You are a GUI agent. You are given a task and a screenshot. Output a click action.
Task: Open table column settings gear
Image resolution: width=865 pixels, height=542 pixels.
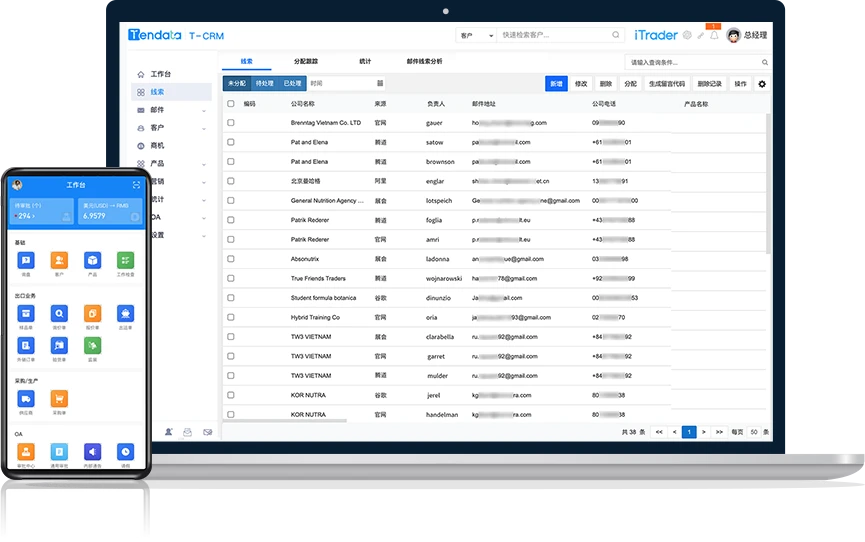tap(762, 84)
